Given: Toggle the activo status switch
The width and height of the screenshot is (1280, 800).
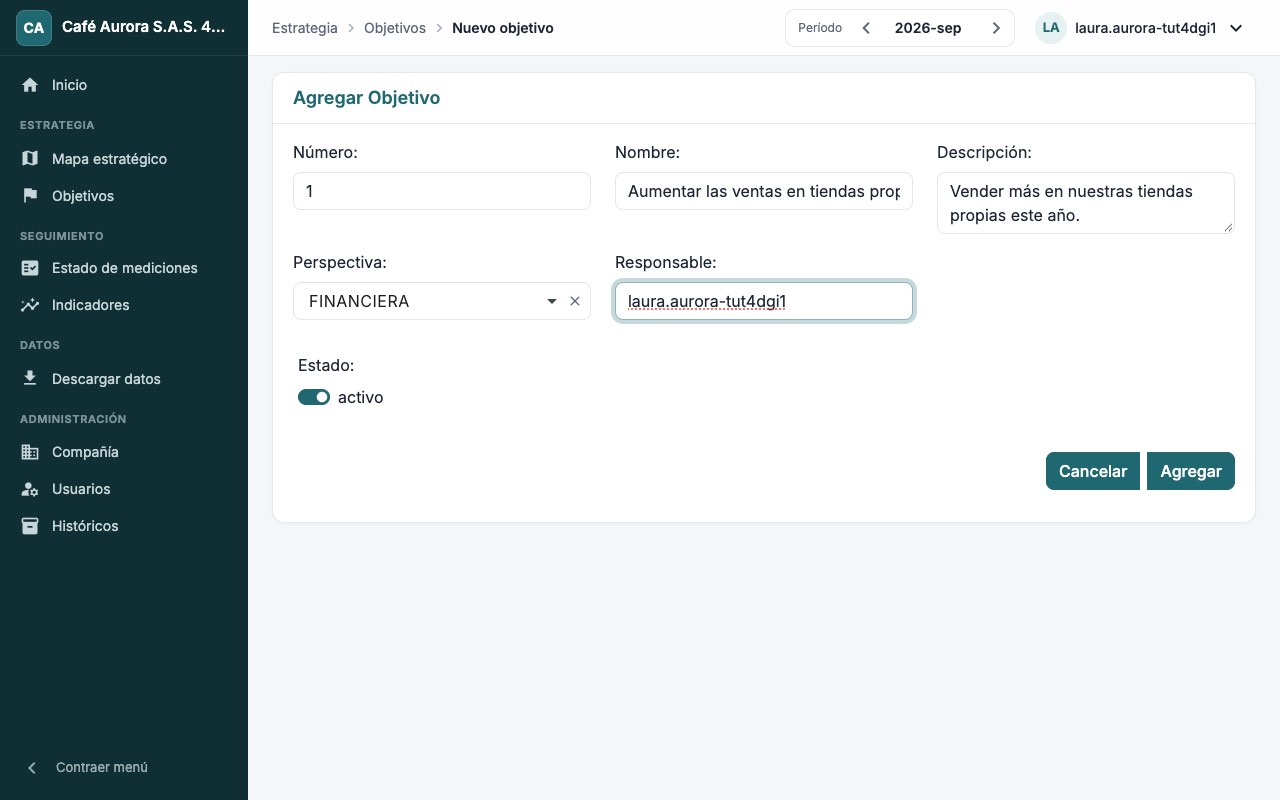Looking at the screenshot, I should click(x=314, y=397).
